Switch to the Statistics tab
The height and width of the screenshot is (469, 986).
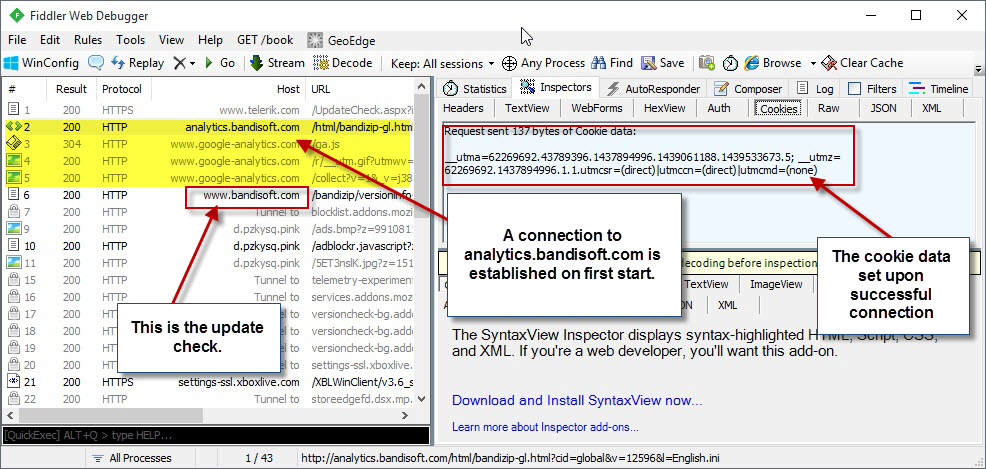click(x=474, y=89)
